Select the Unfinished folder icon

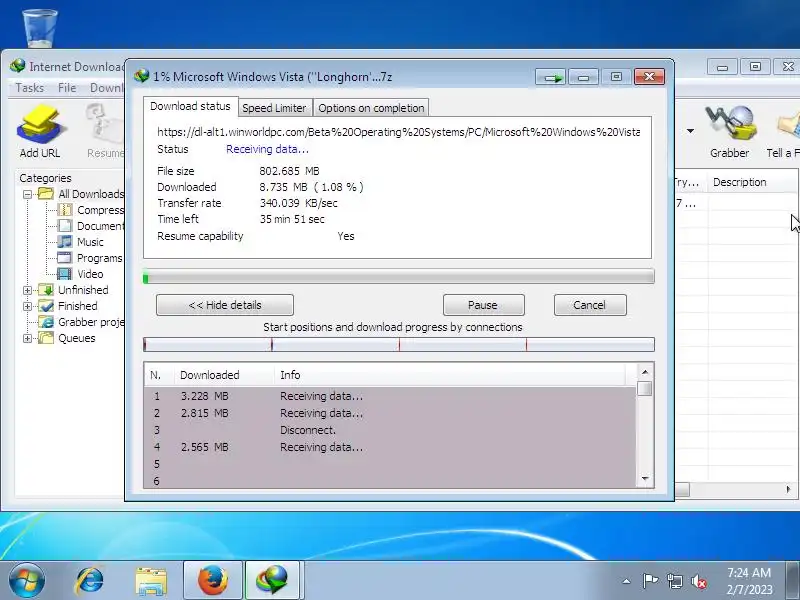pos(46,290)
